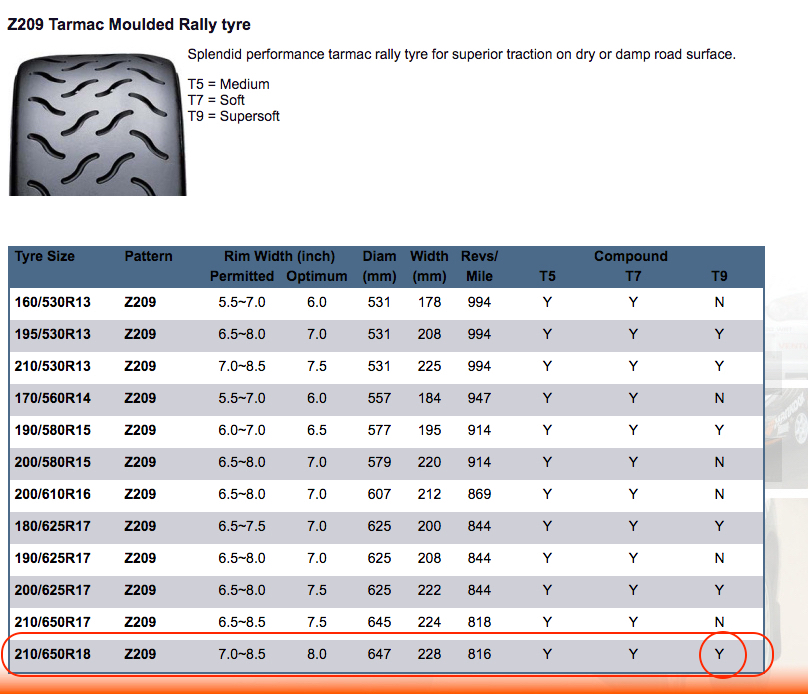The image size is (808, 694).
Task: Click the circled Y in the 210/650R18 row
Action: [x=719, y=654]
